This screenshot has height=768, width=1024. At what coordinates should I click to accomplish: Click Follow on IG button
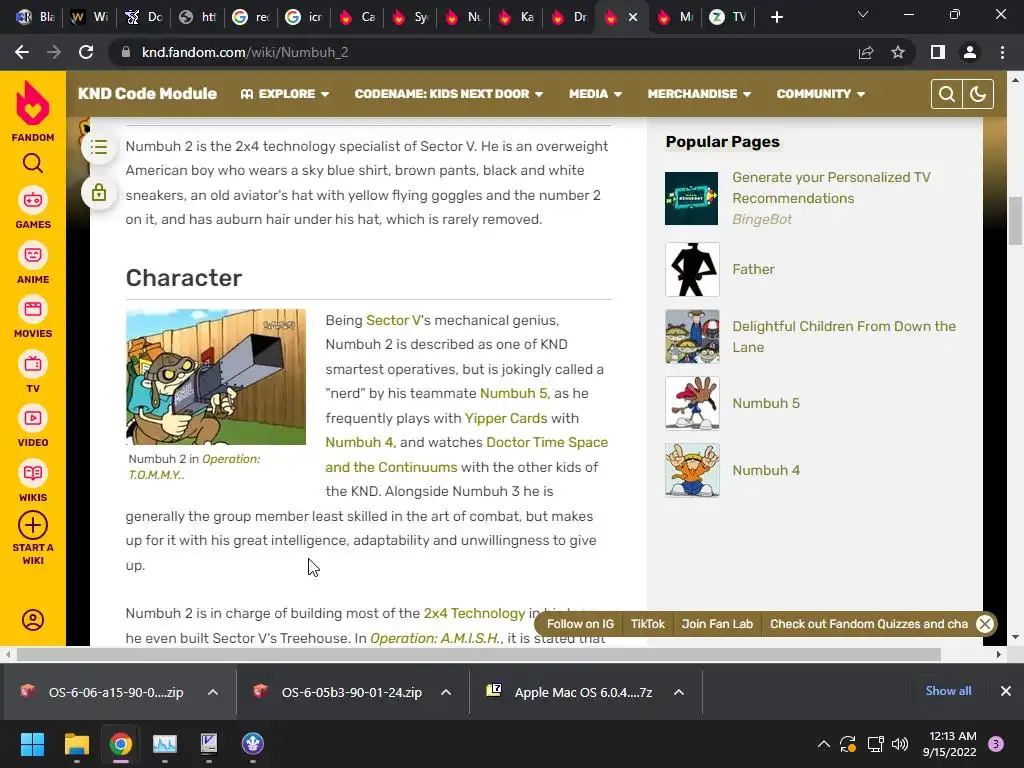580,624
